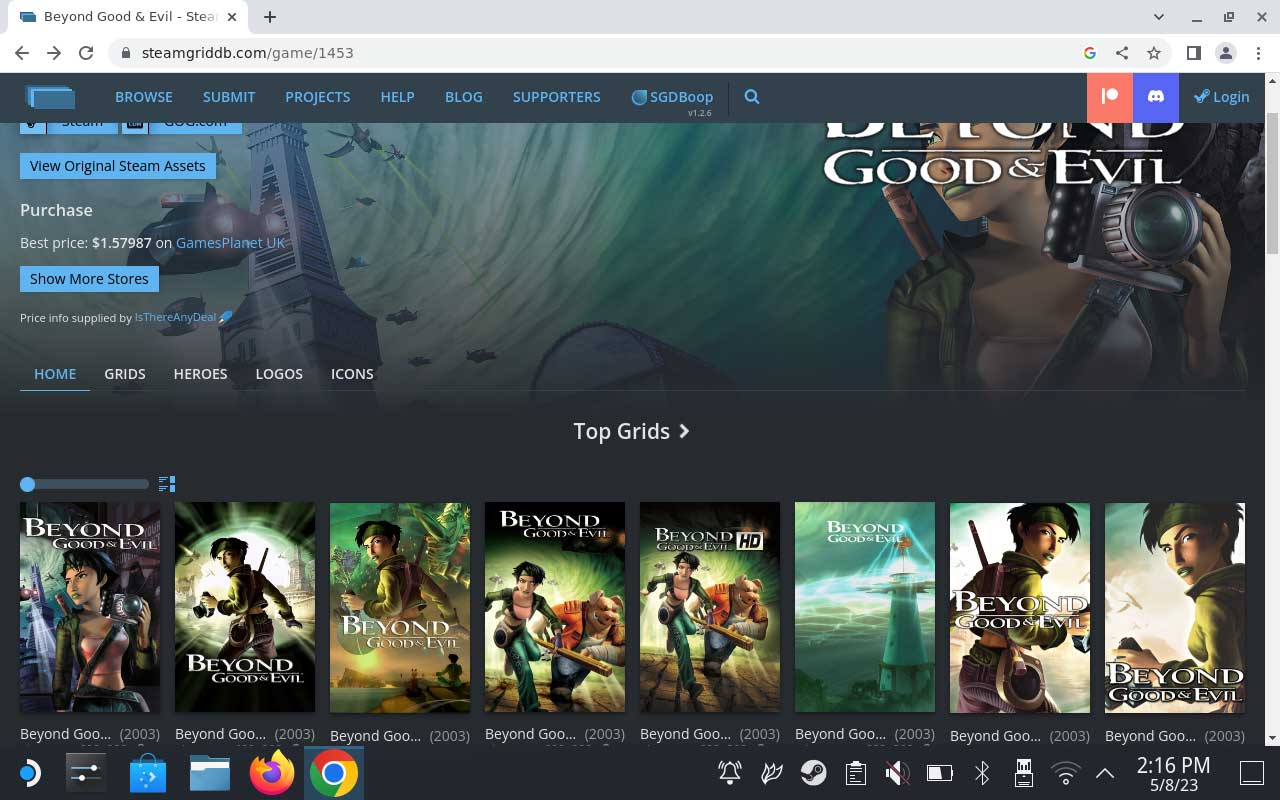
Task: Click the share icon in address bar
Action: (1122, 53)
